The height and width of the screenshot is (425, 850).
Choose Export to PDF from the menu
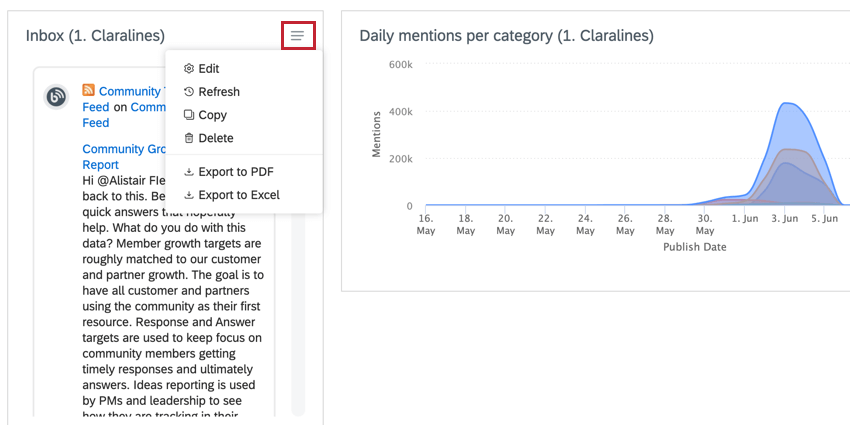coord(235,172)
